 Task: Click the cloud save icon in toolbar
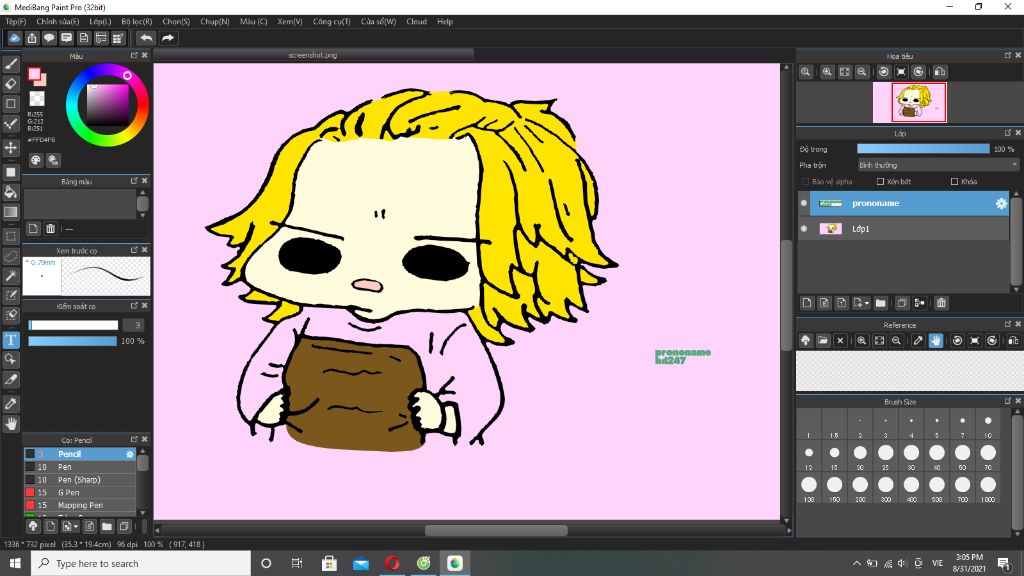(x=14, y=38)
